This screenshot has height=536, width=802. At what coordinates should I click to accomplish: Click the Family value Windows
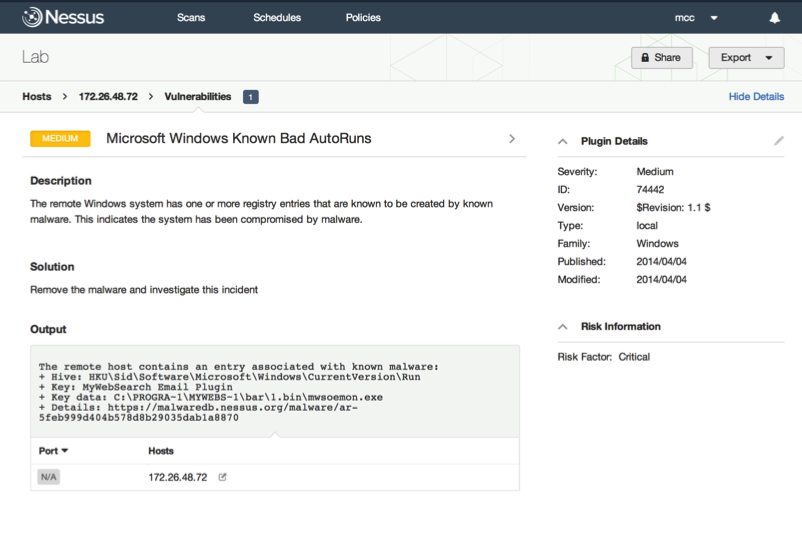[x=657, y=243]
